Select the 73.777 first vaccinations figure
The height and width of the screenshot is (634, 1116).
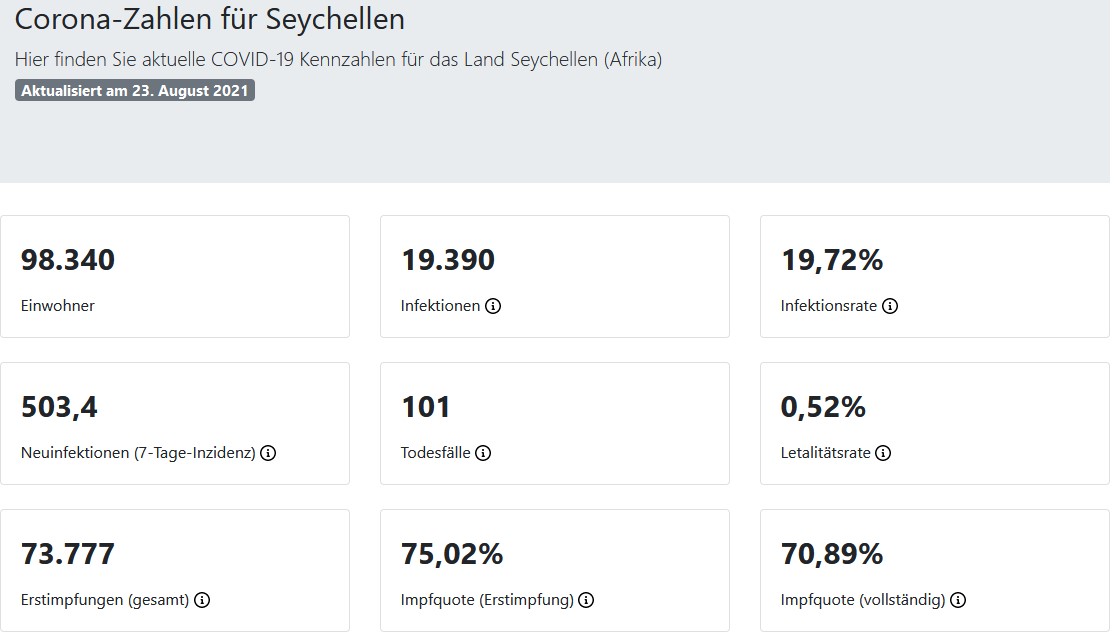pyautogui.click(x=68, y=553)
